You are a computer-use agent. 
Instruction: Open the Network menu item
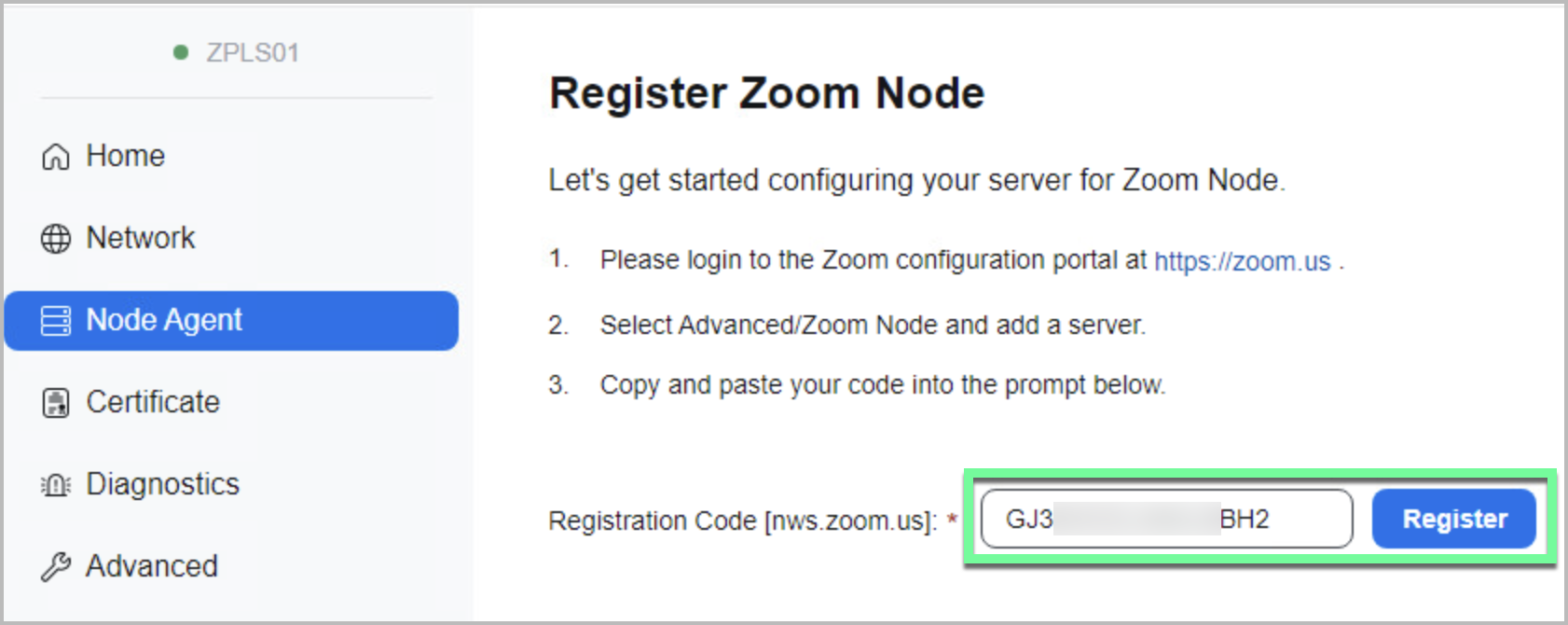(141, 238)
